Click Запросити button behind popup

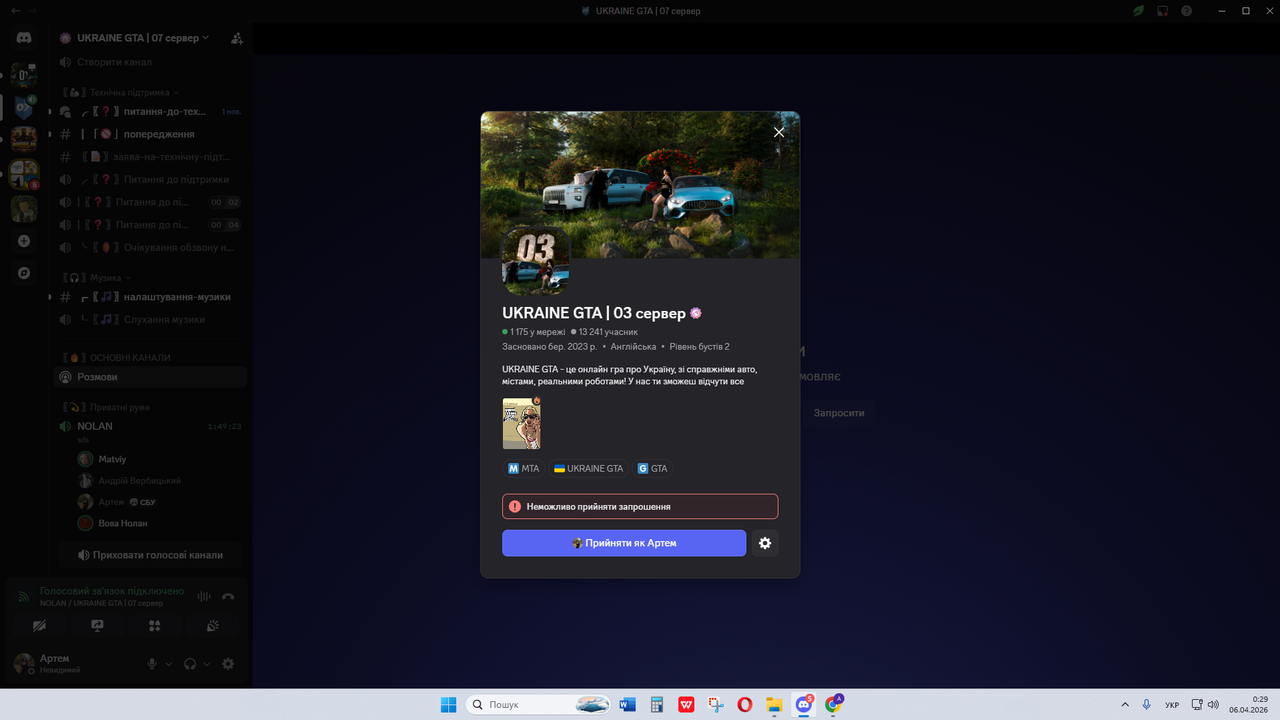(x=838, y=413)
